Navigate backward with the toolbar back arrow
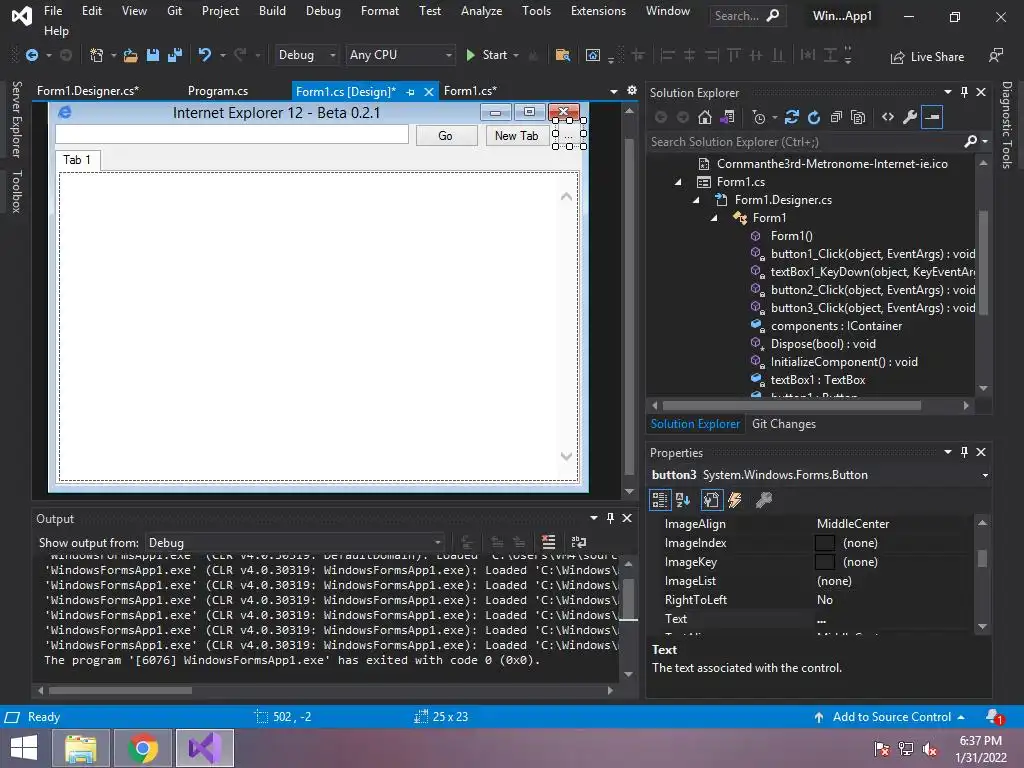Viewport: 1024px width, 768px height. (x=31, y=56)
